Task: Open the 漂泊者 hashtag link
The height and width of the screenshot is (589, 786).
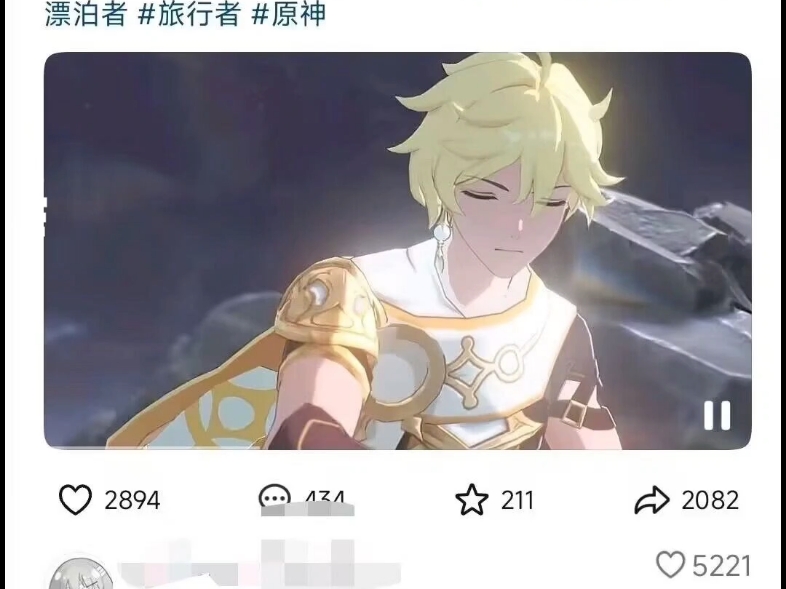Action: [85, 14]
